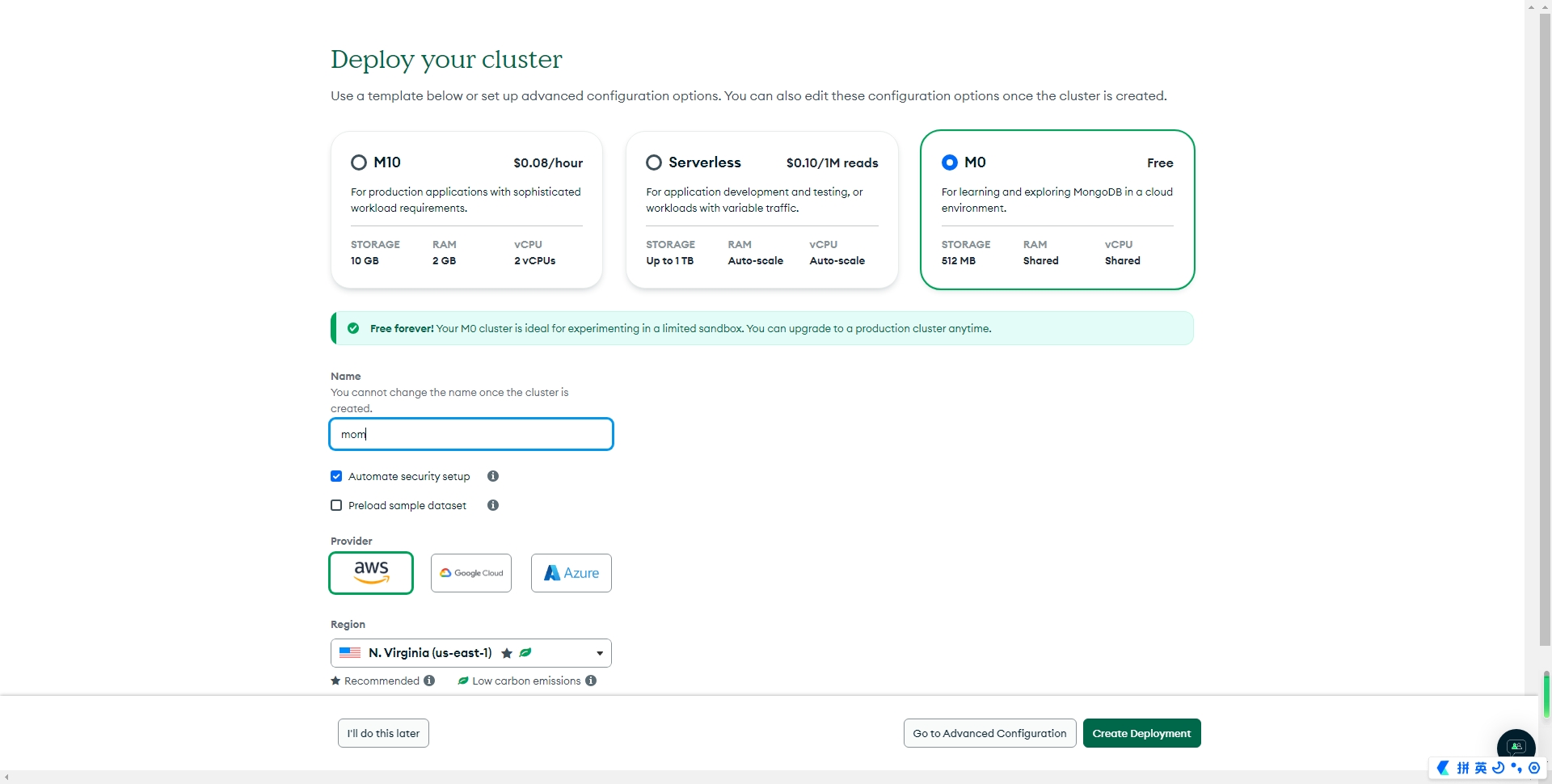
Task: Open the support chat bubble icon
Action: (1516, 745)
